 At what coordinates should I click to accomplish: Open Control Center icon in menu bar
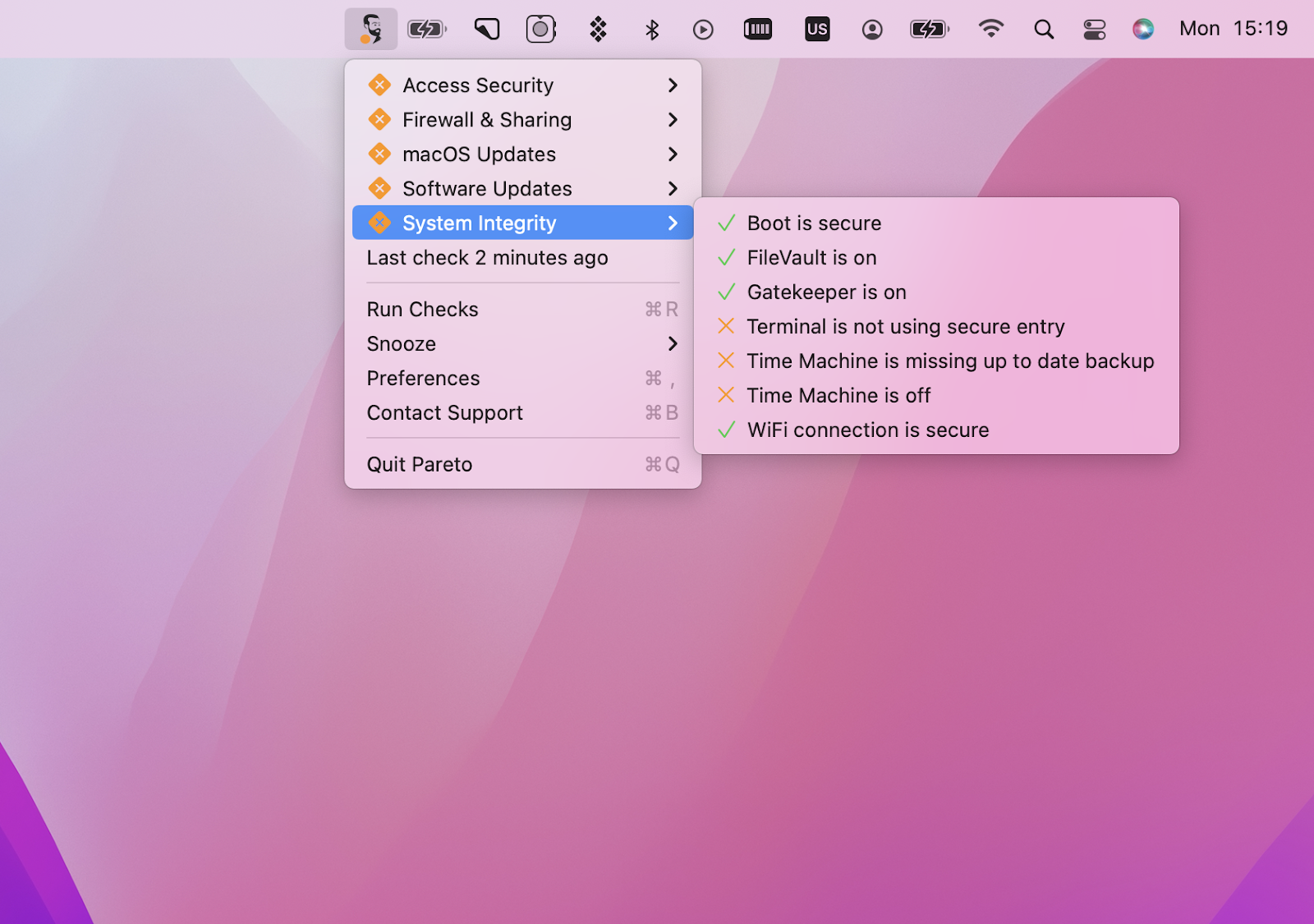[x=1094, y=30]
